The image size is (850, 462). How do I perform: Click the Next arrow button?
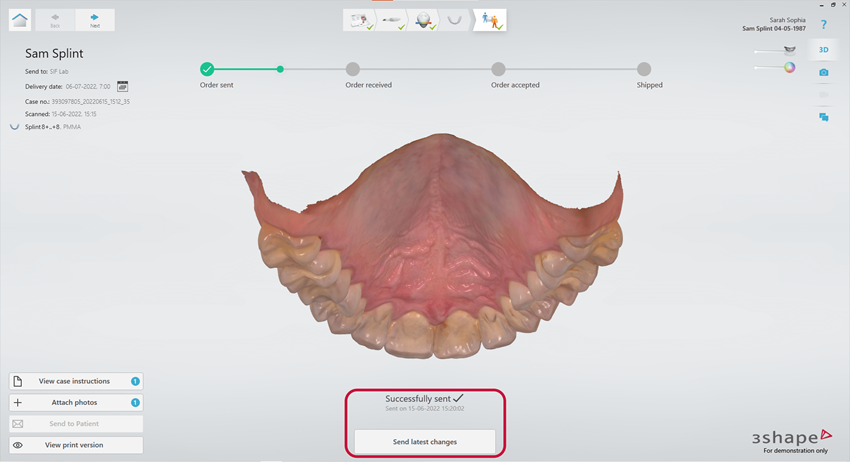point(95,20)
